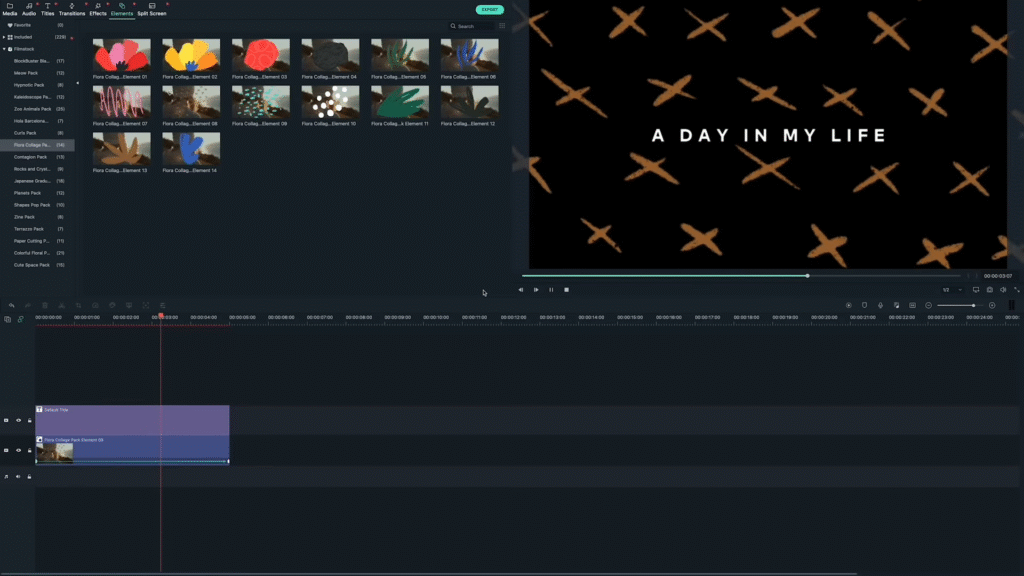Open the Transitions tab
This screenshot has height=576, width=1024.
[x=72, y=10]
